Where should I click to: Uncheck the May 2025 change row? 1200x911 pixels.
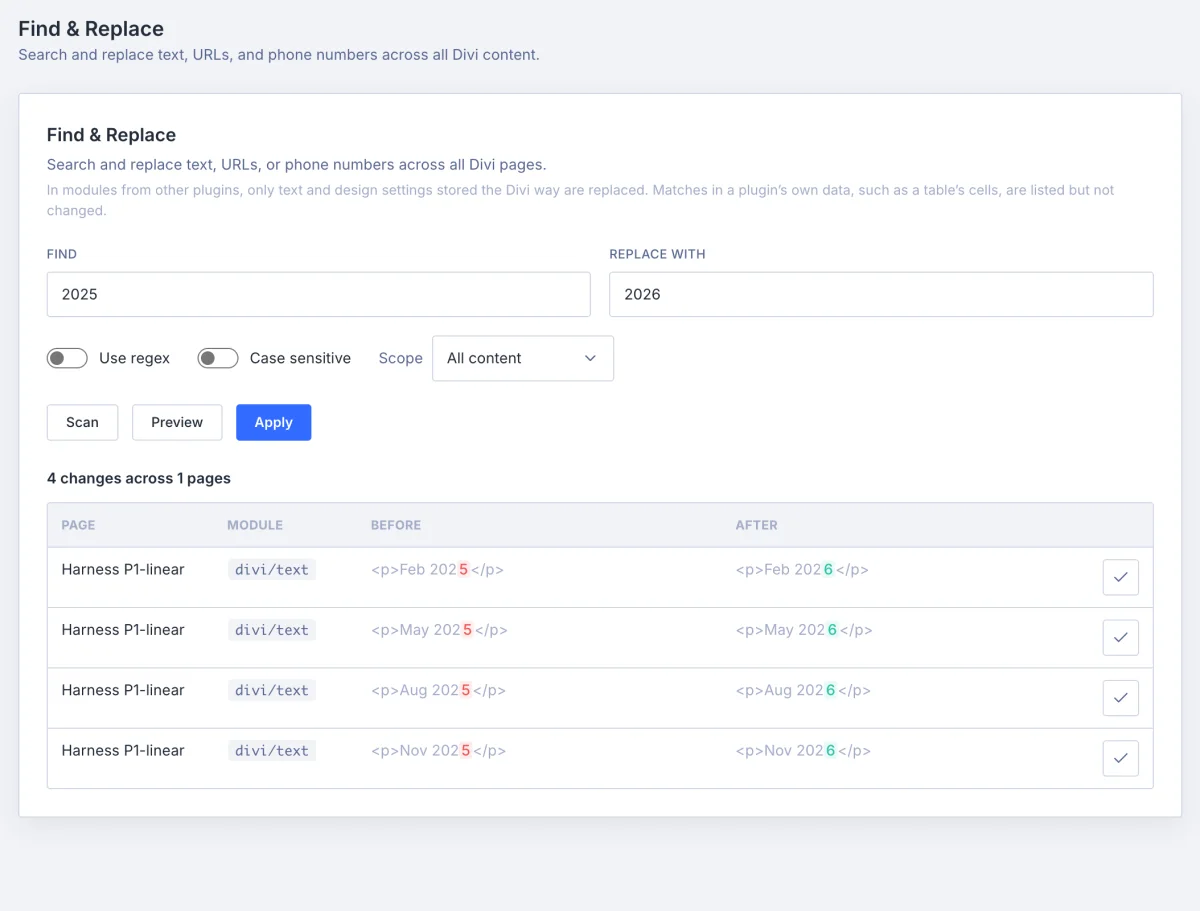click(1120, 637)
